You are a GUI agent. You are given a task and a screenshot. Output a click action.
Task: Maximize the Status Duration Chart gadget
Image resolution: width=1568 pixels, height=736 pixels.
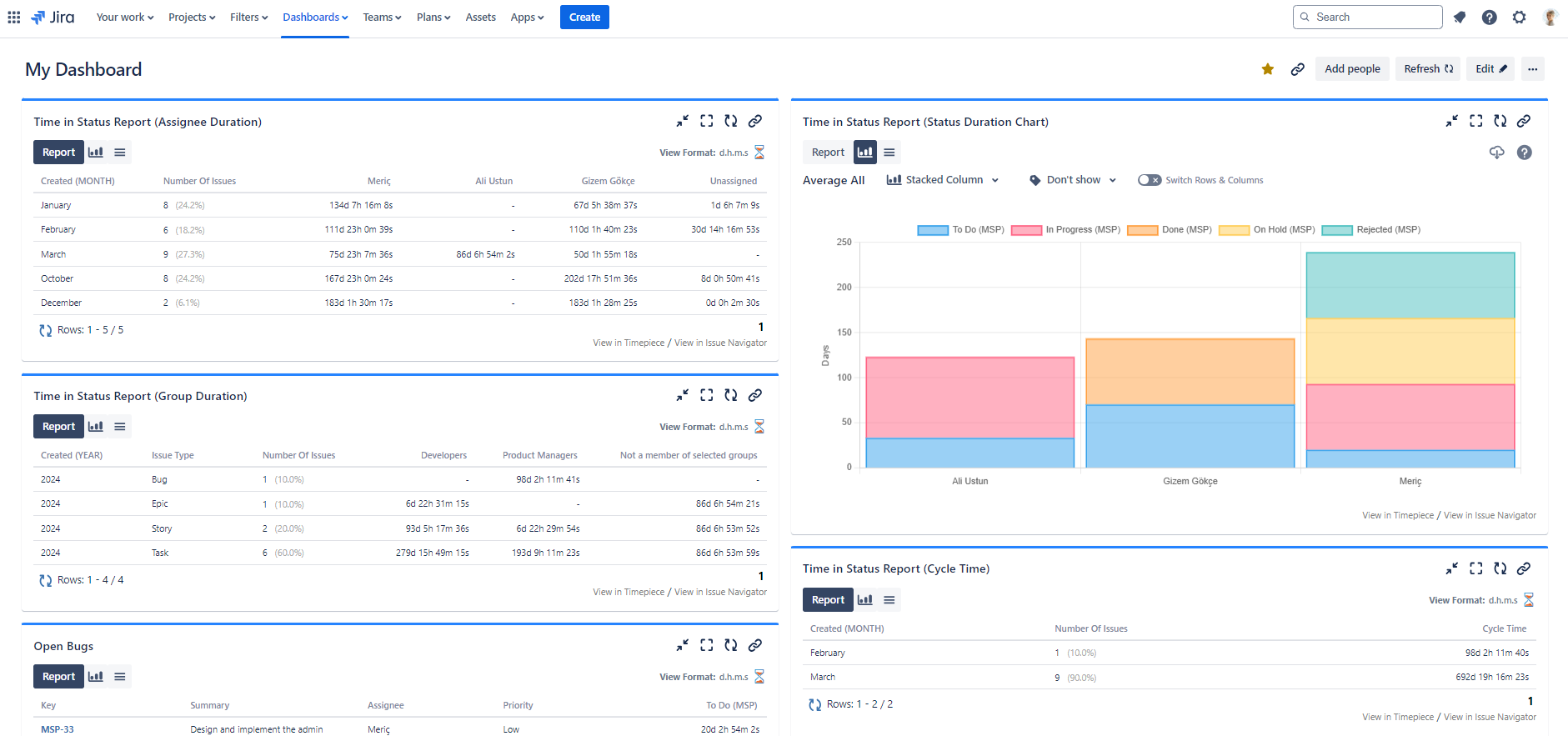1475,121
